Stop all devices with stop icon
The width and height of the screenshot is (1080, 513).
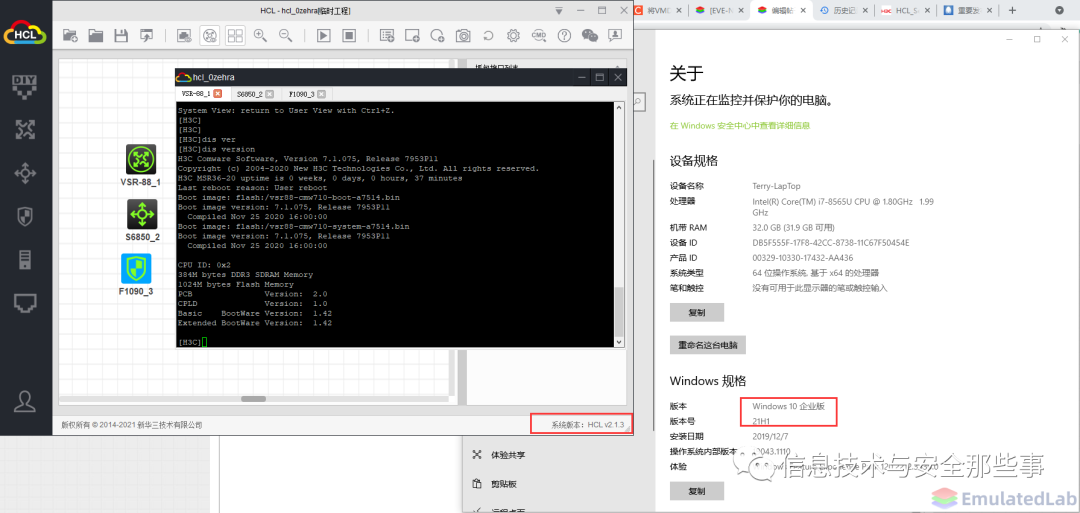pyautogui.click(x=349, y=36)
